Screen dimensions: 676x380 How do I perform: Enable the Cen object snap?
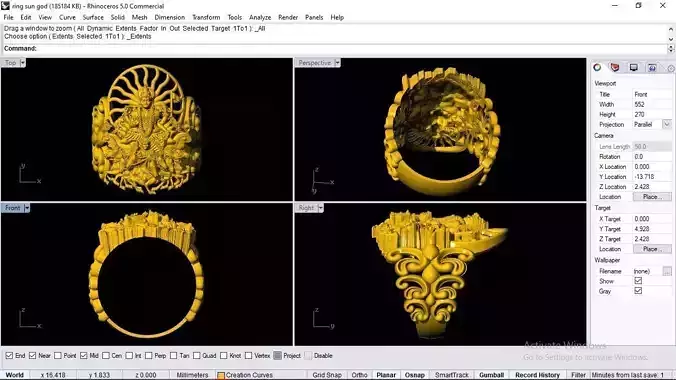pyautogui.click(x=106, y=355)
